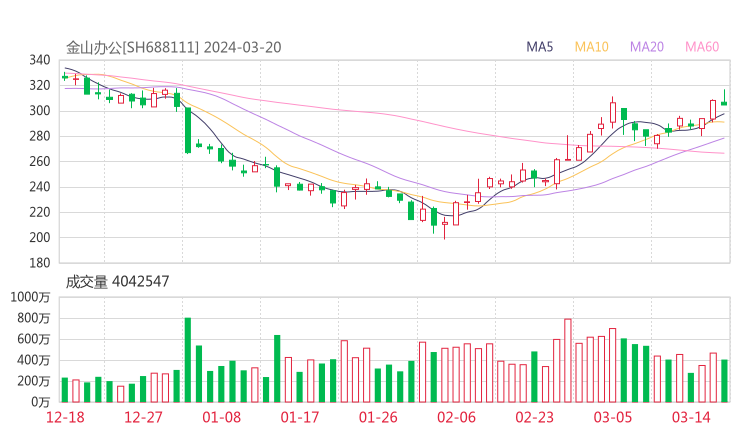Click the MA10 legend label

(x=591, y=47)
